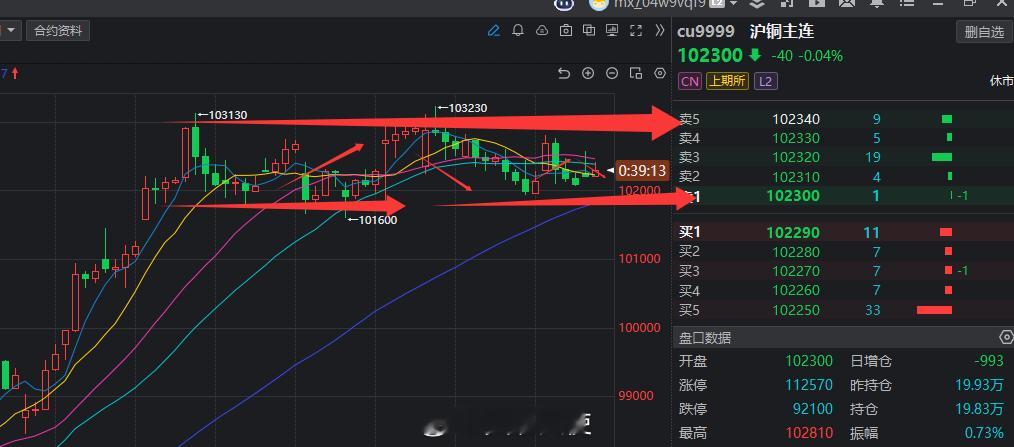Viewport: 1014px width, 447px height.
Task: Click the monitor chart display icon
Action: point(612,30)
